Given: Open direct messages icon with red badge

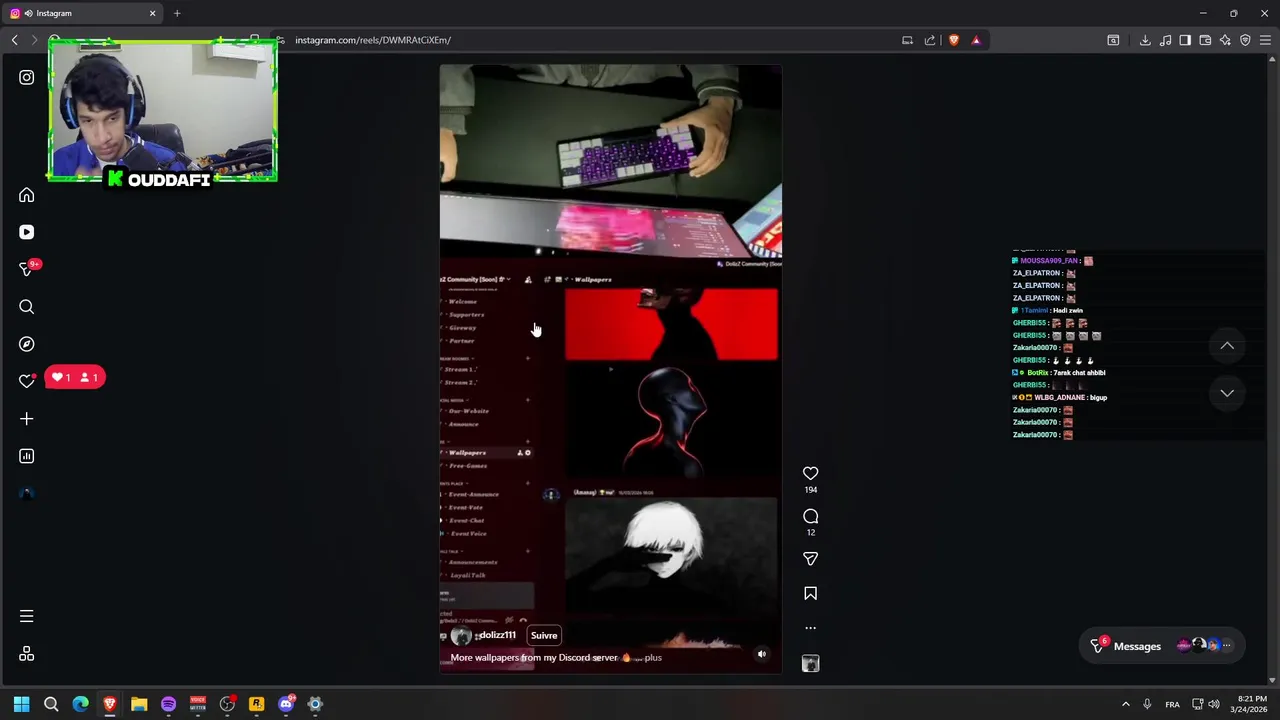Looking at the screenshot, I should click(27, 269).
